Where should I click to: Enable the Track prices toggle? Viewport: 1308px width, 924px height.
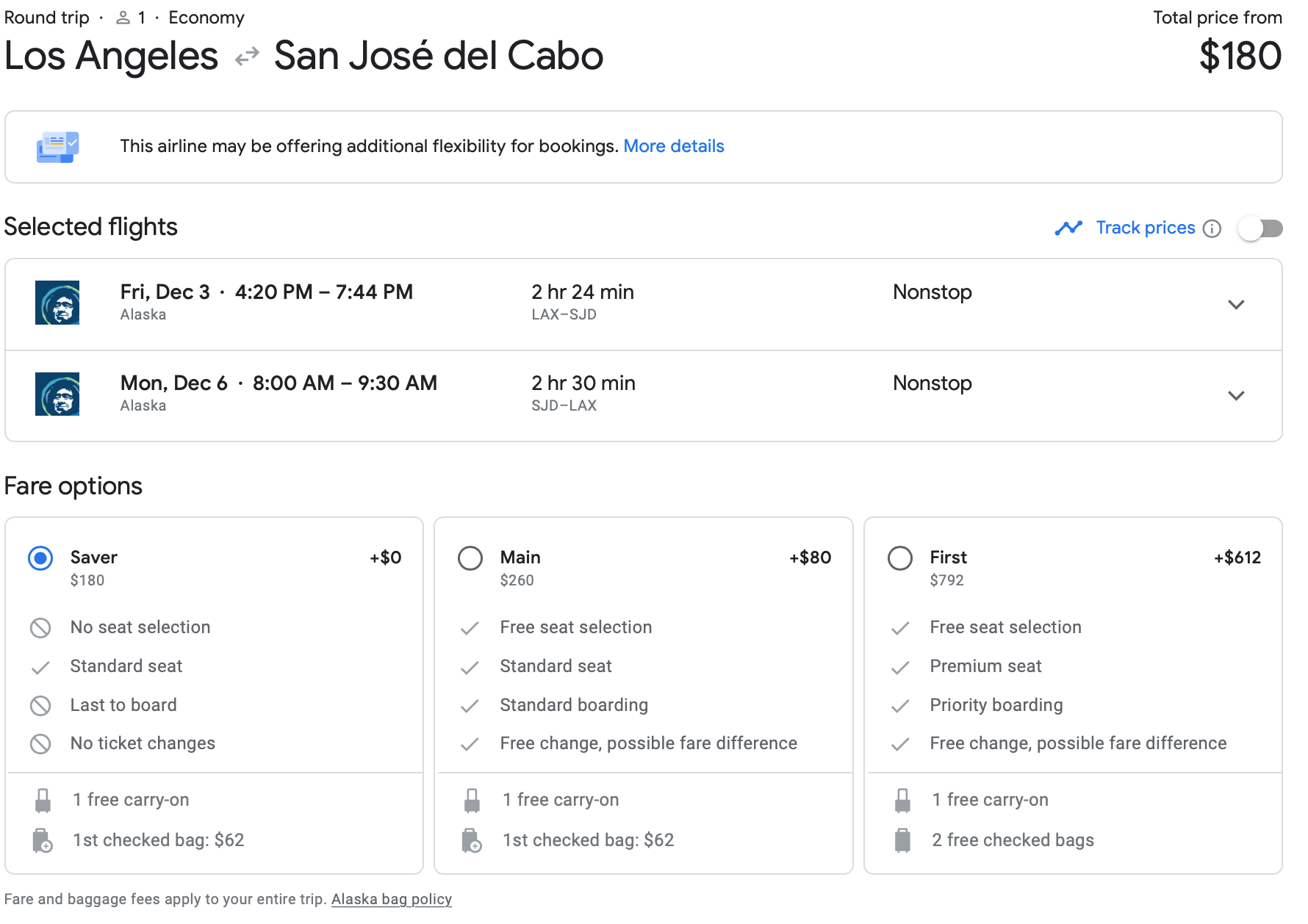(x=1260, y=228)
